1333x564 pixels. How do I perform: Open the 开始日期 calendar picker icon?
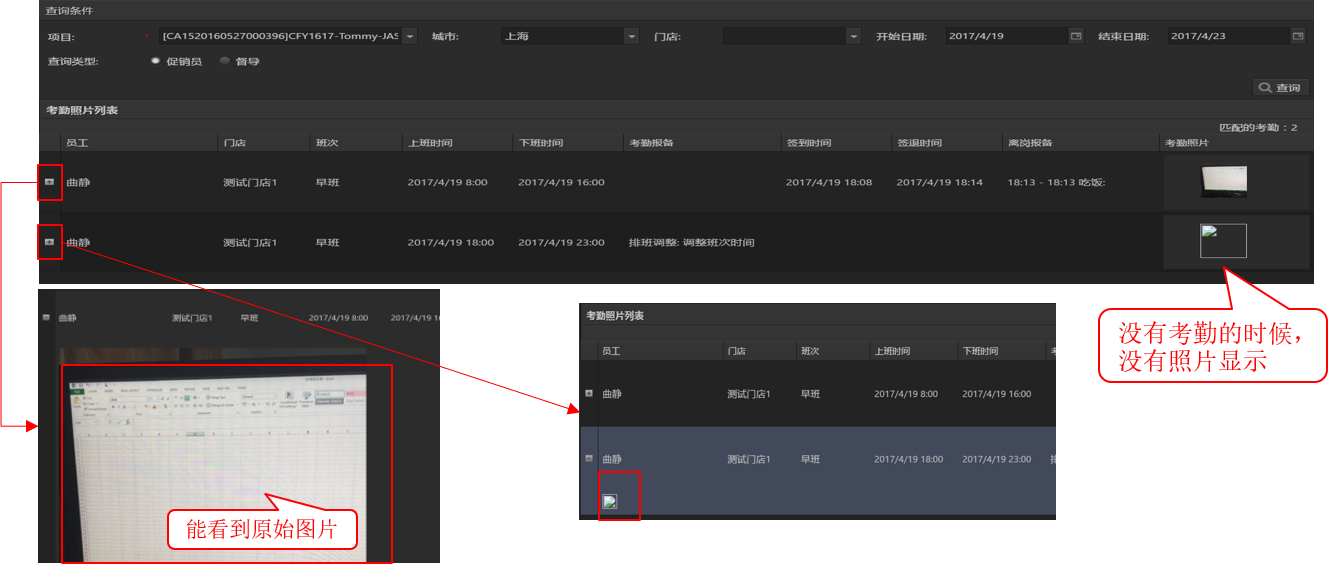coord(1076,36)
